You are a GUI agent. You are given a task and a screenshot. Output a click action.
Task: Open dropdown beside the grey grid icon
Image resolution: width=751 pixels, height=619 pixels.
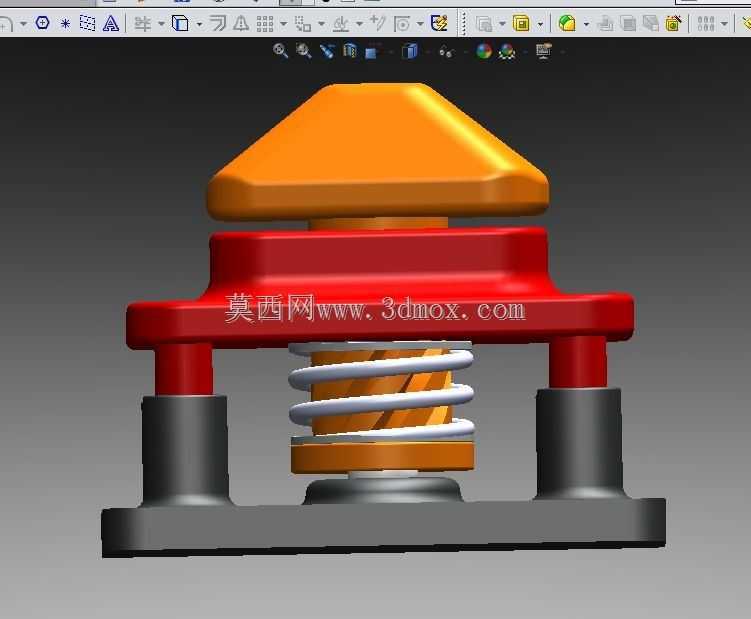[x=724, y=23]
